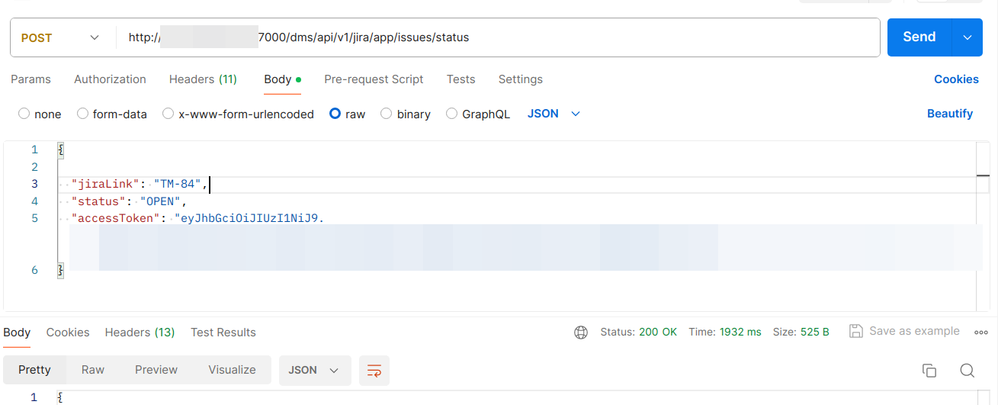
Task: Open the response JSON format dropdown
Action: [x=314, y=371]
